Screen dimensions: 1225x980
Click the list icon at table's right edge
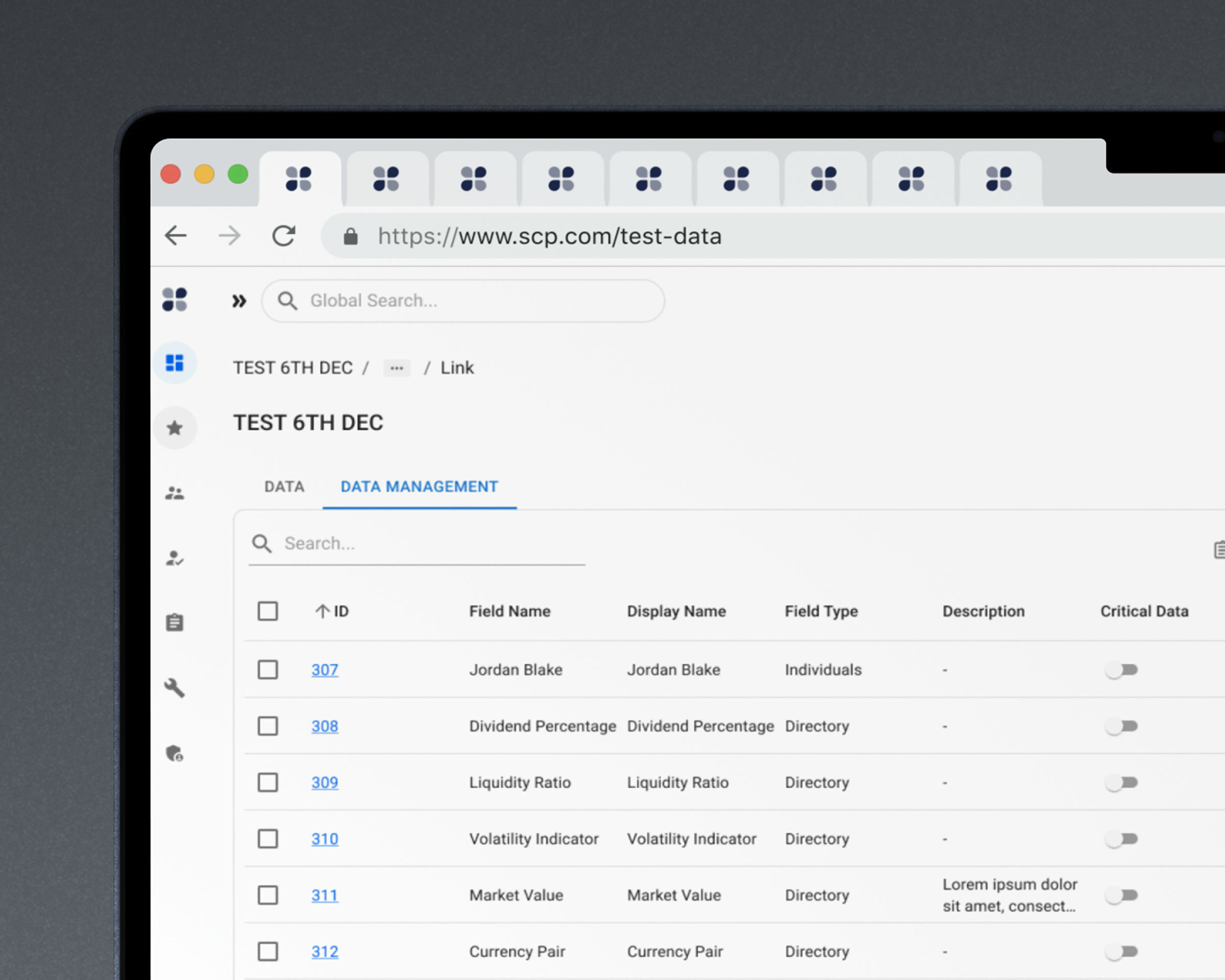point(1219,550)
